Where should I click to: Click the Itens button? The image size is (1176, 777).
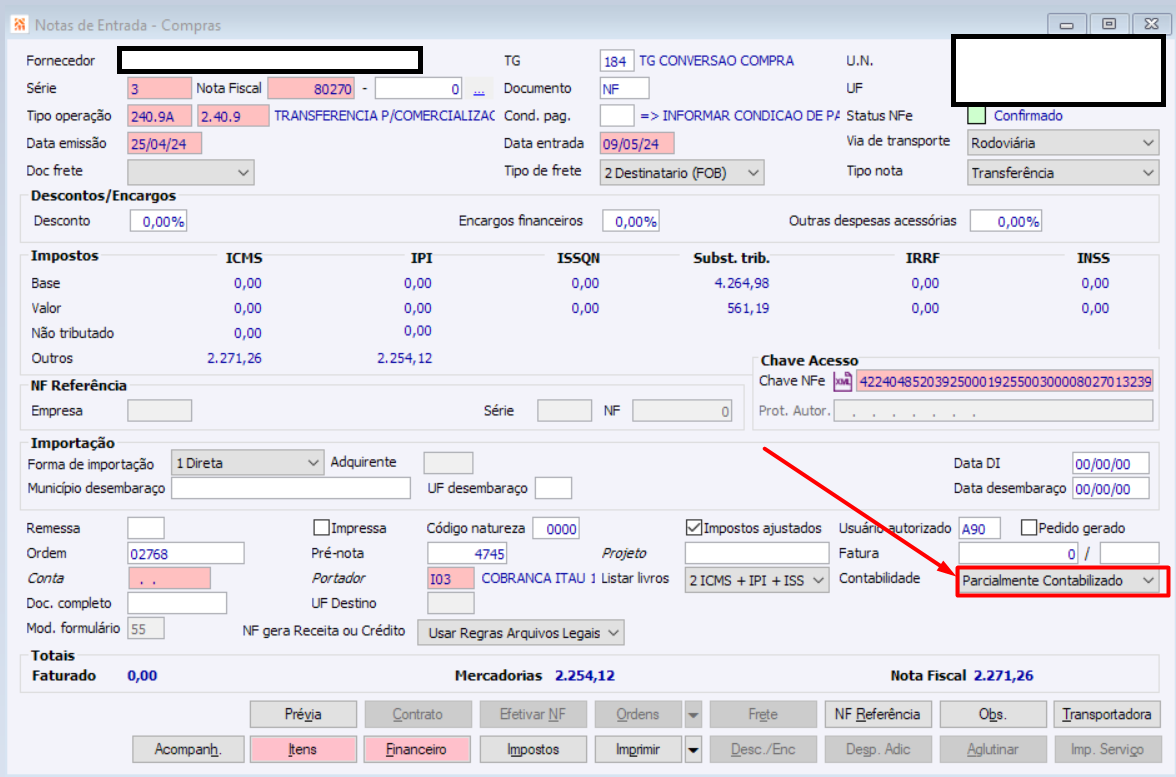(303, 749)
